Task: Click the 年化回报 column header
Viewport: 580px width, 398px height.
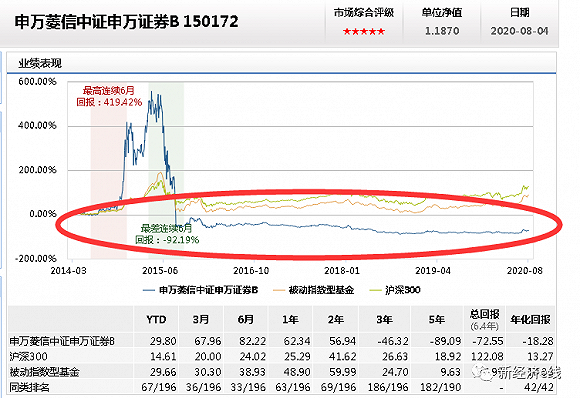Action: pyautogui.click(x=530, y=319)
